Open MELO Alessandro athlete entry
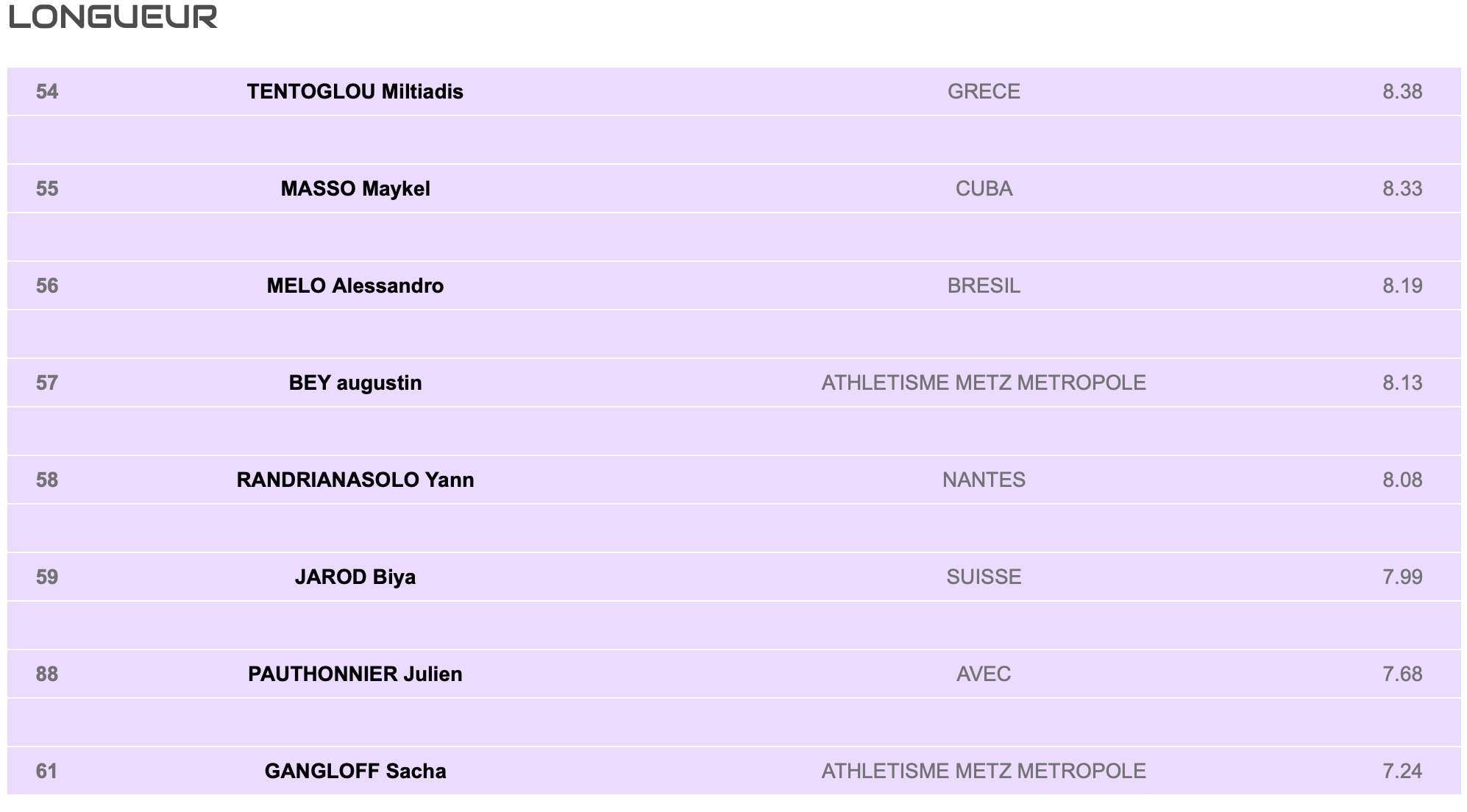This screenshot has width=1467, height=812. tap(355, 286)
